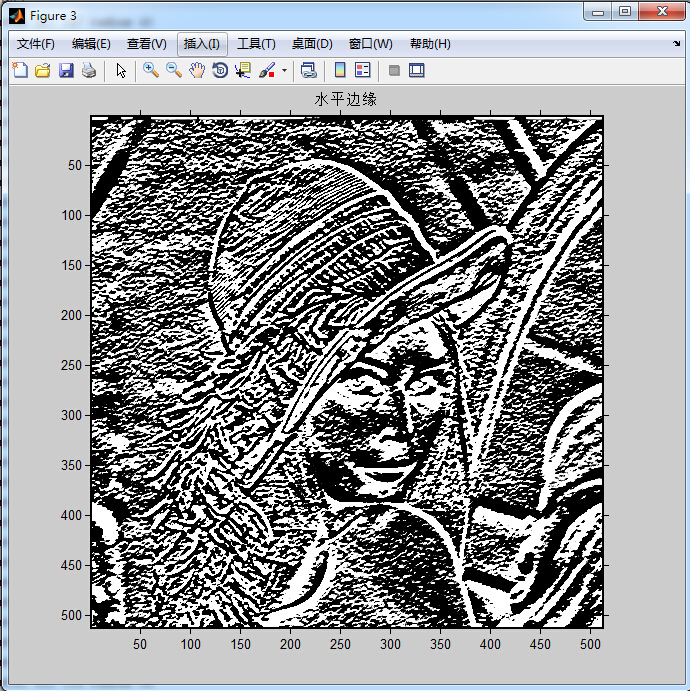This screenshot has width=690, height=691.
Task: Activate the Data Cursor tool
Action: tap(243, 70)
